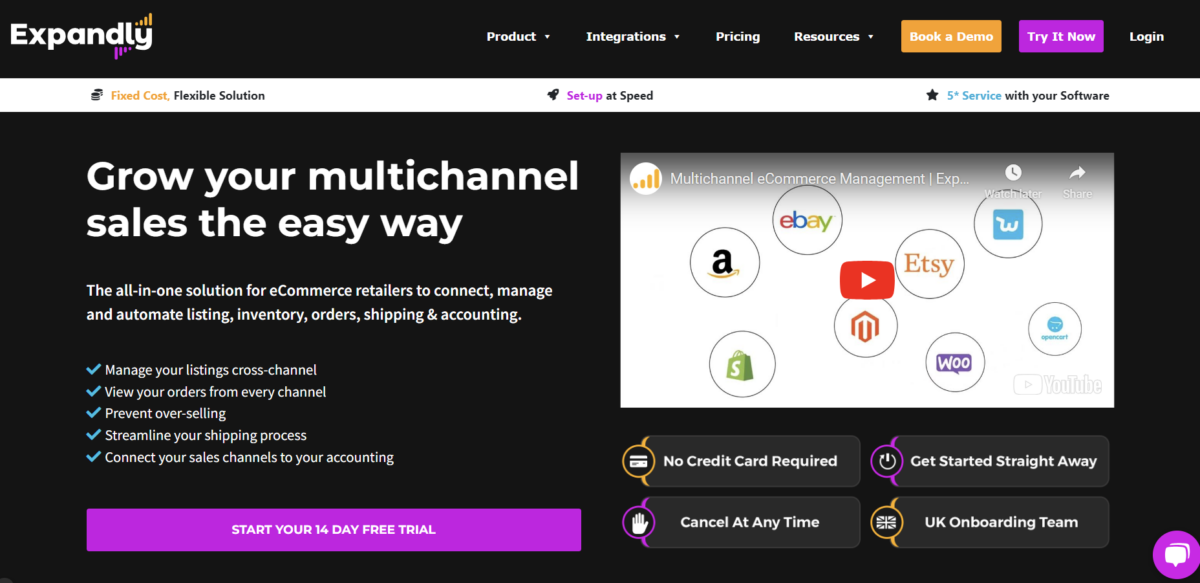Expand the Integrations dropdown menu

(633, 37)
